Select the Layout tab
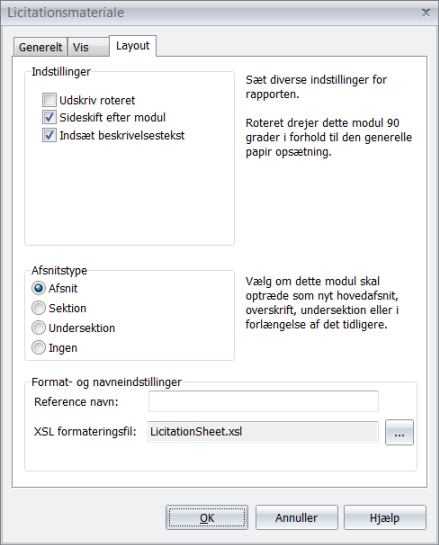The width and height of the screenshot is (439, 545). point(133,46)
